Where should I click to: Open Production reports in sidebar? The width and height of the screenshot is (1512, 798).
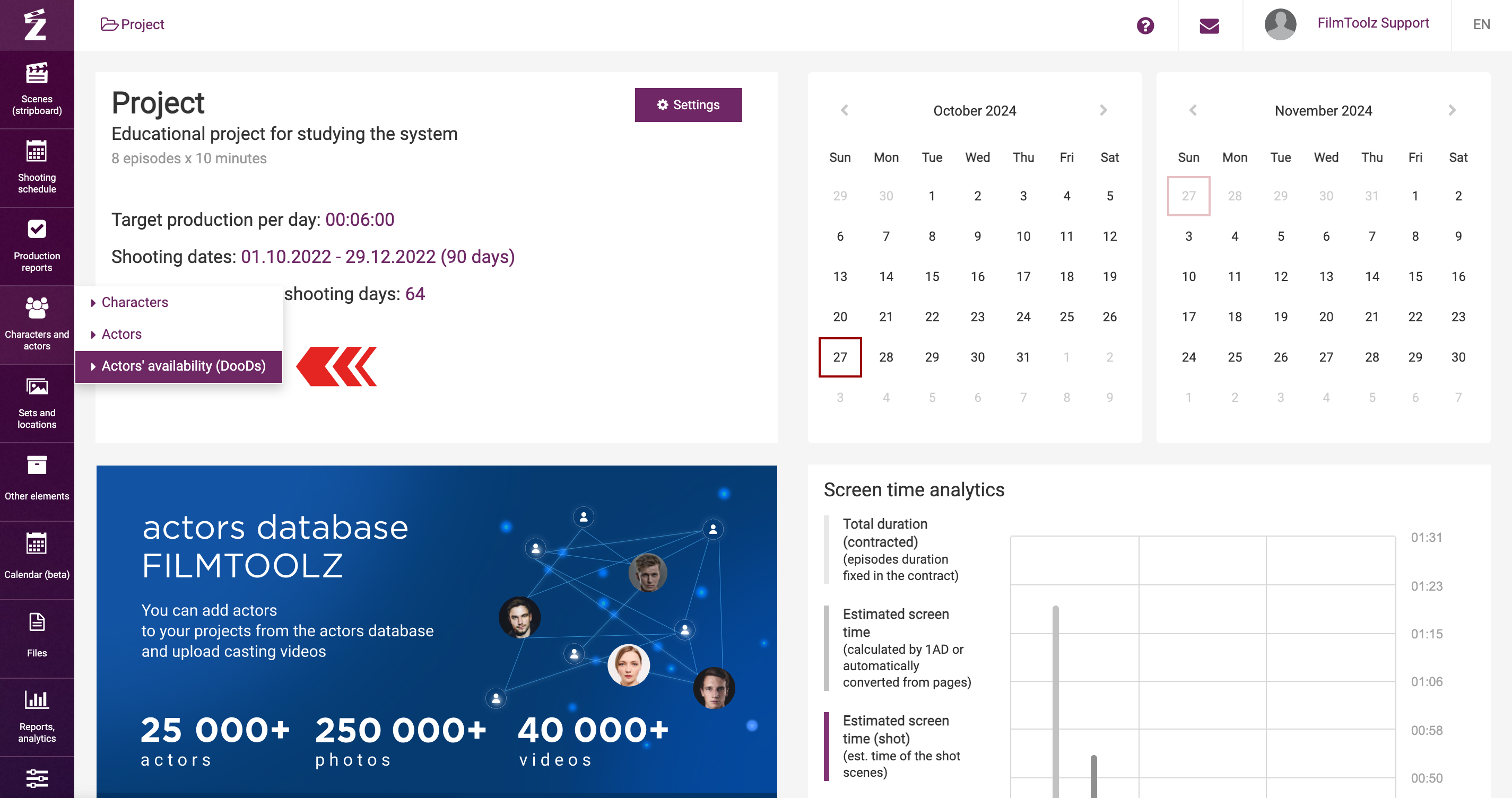point(37,247)
